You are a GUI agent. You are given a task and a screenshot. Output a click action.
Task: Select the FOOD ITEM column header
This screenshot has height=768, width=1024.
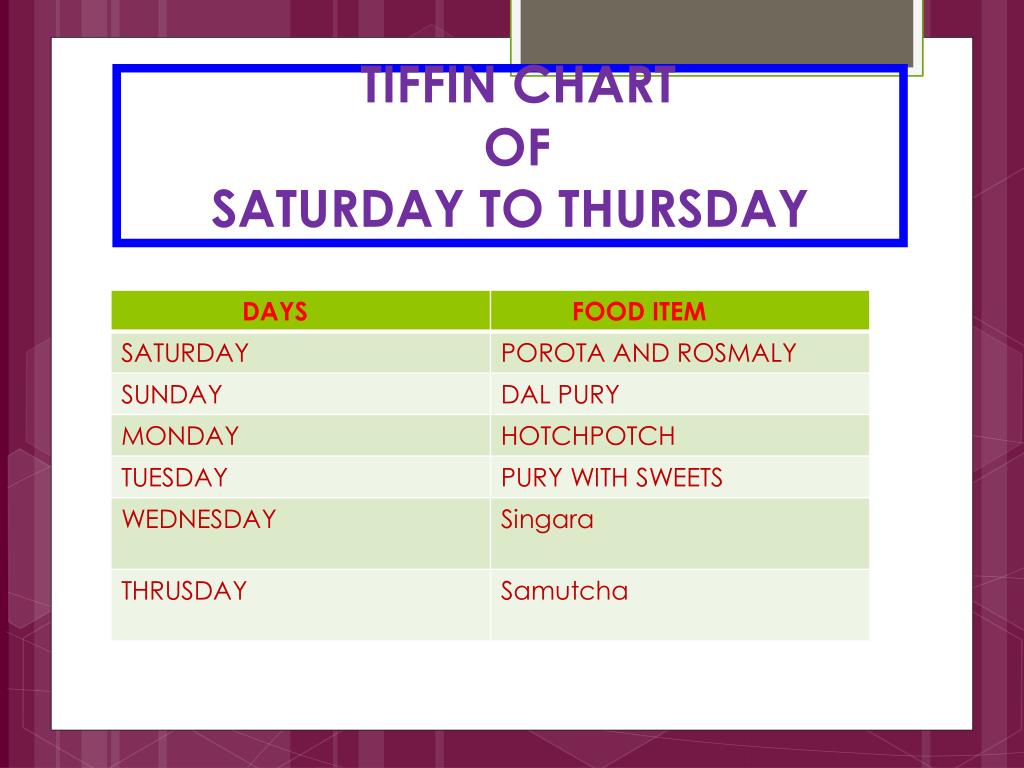(680, 311)
